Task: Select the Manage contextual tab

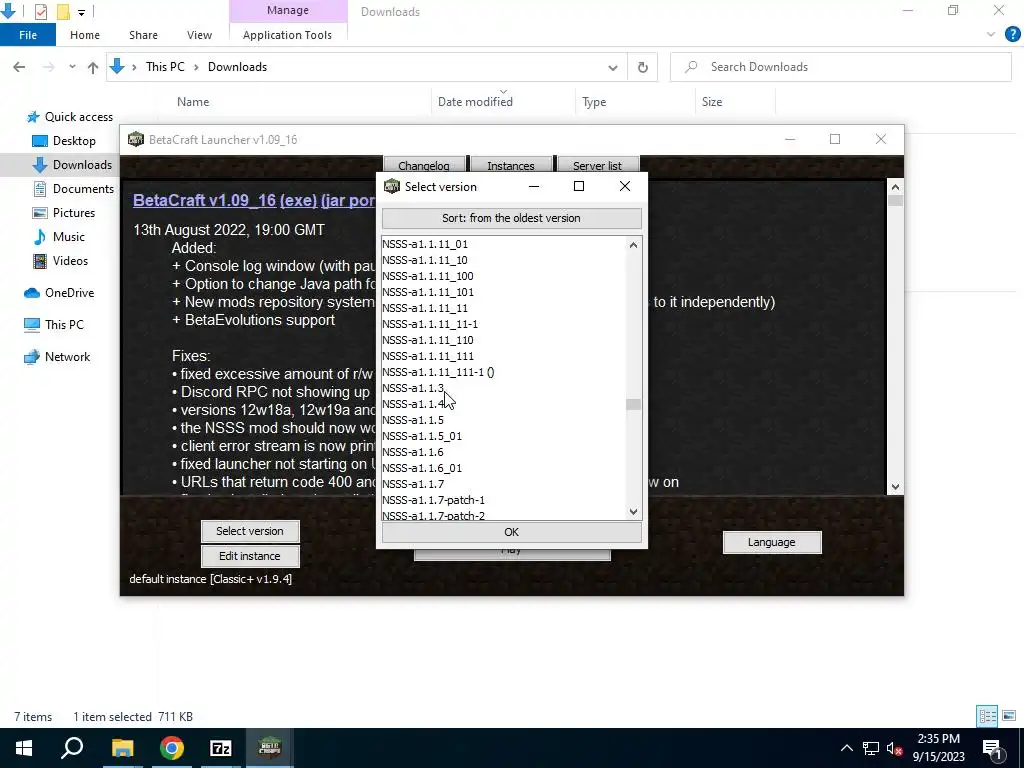Action: click(x=288, y=10)
